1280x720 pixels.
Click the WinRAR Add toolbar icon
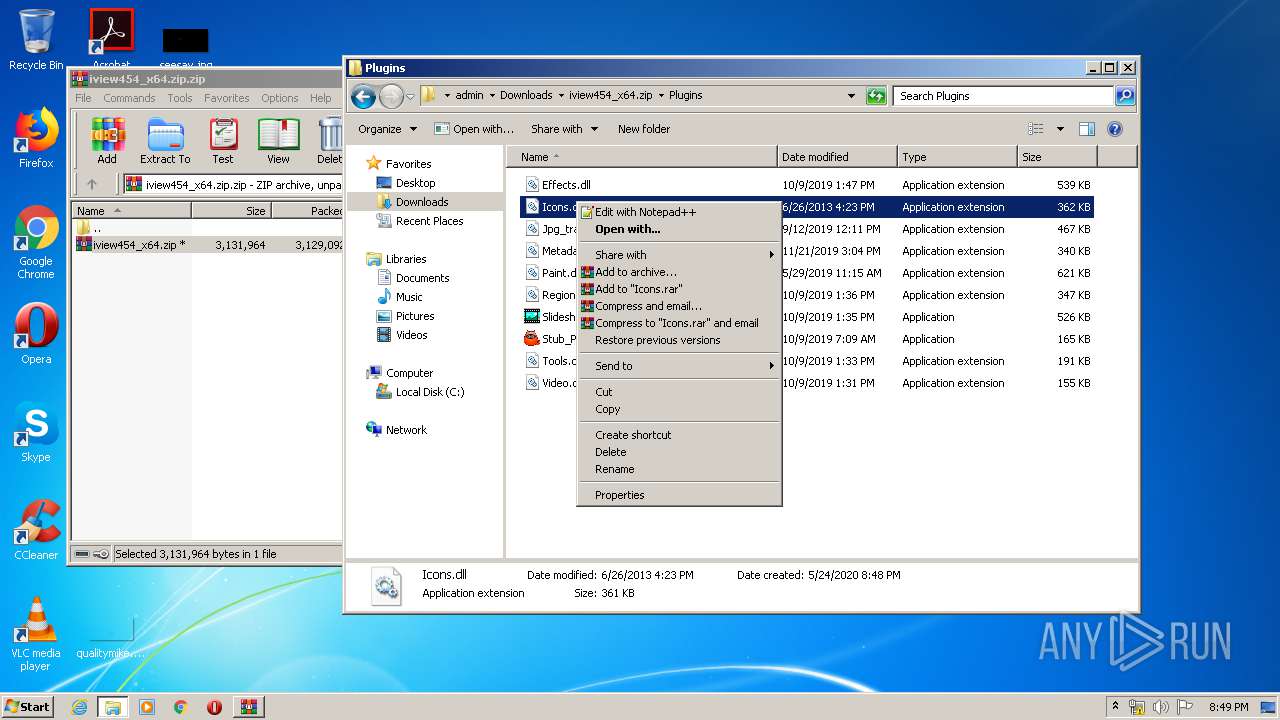(107, 140)
